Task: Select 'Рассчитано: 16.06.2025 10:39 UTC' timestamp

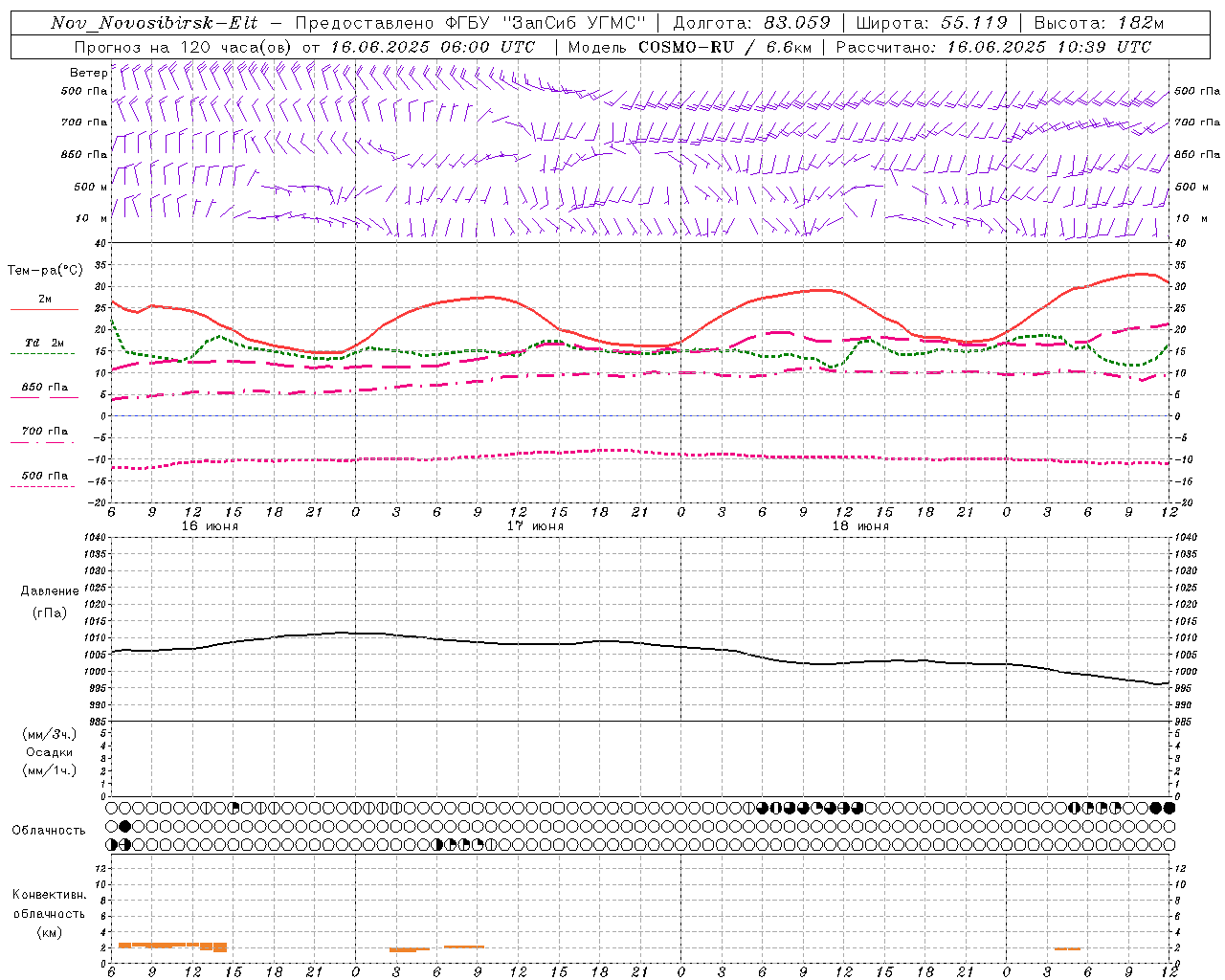Action: [993, 47]
